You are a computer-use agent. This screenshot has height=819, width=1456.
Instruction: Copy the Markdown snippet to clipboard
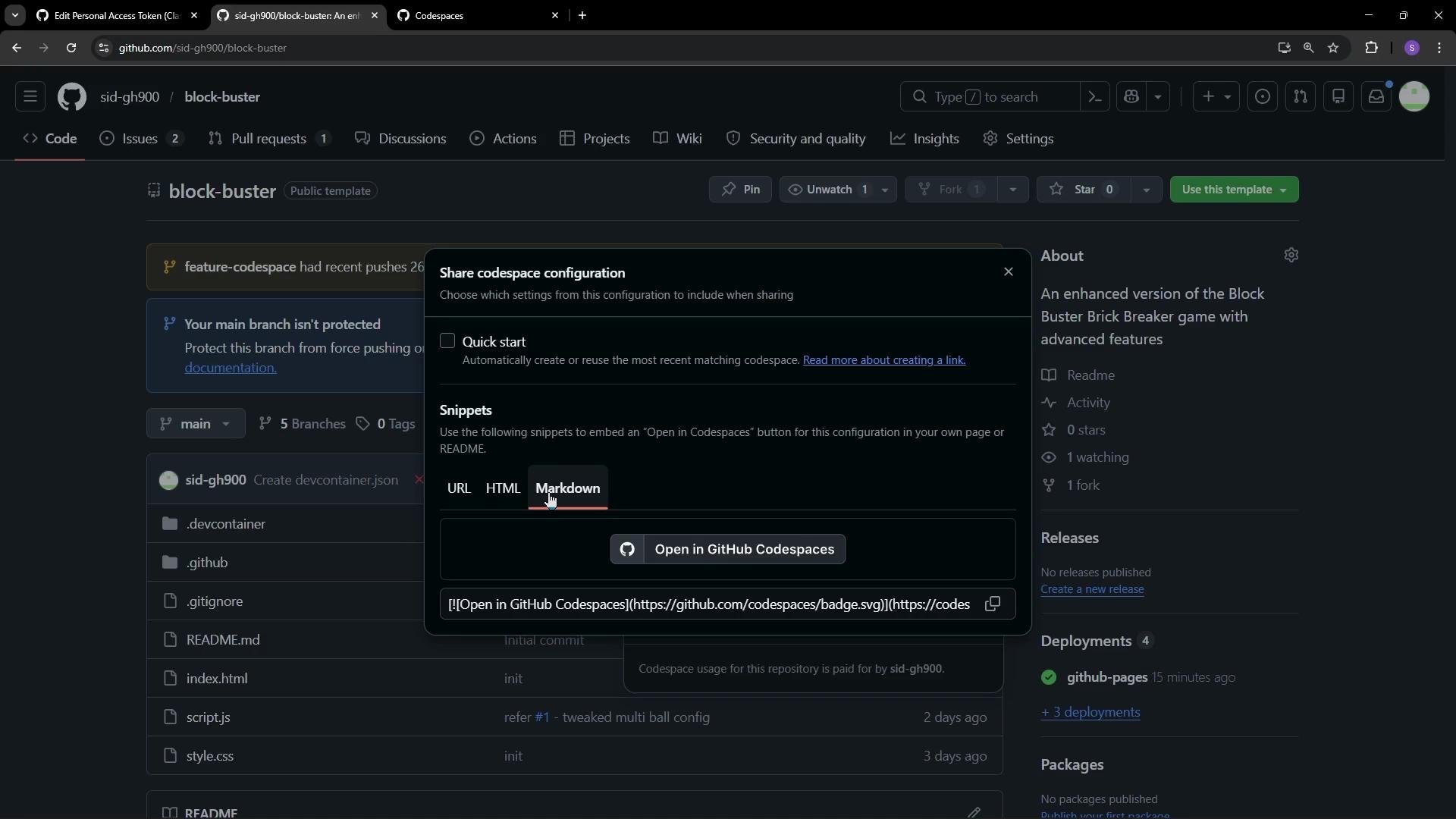pos(993,604)
